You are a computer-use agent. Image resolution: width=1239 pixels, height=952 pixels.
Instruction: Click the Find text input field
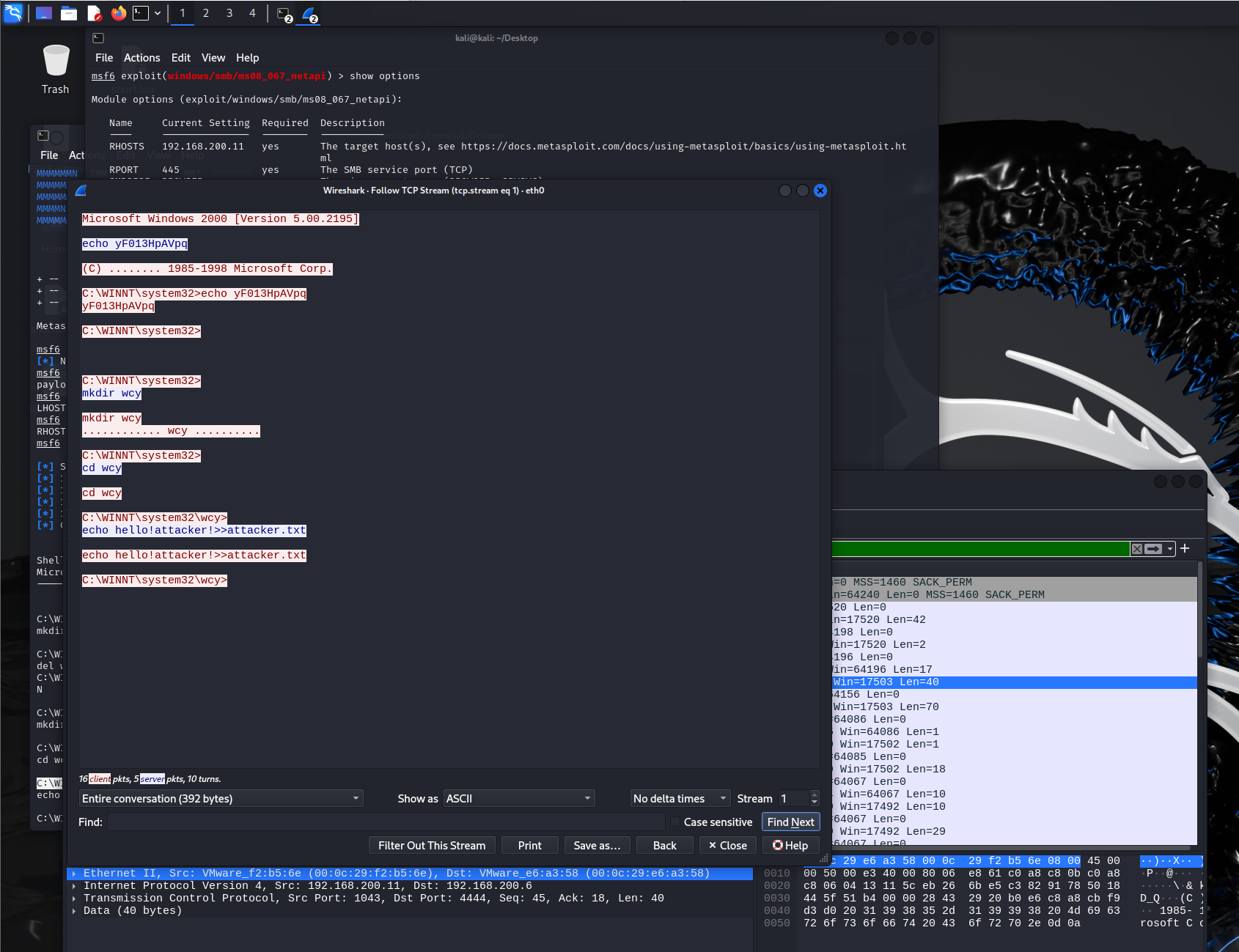pyautogui.click(x=386, y=822)
